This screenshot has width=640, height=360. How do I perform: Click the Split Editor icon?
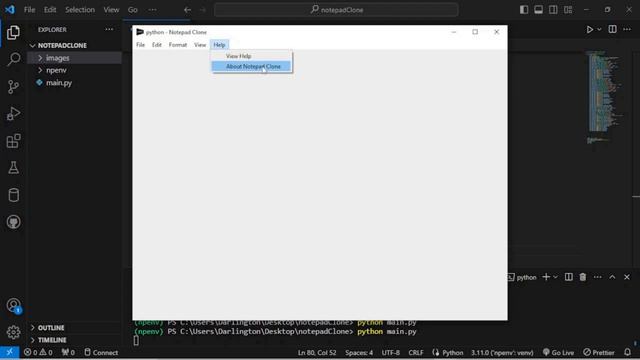pyautogui.click(x=613, y=29)
